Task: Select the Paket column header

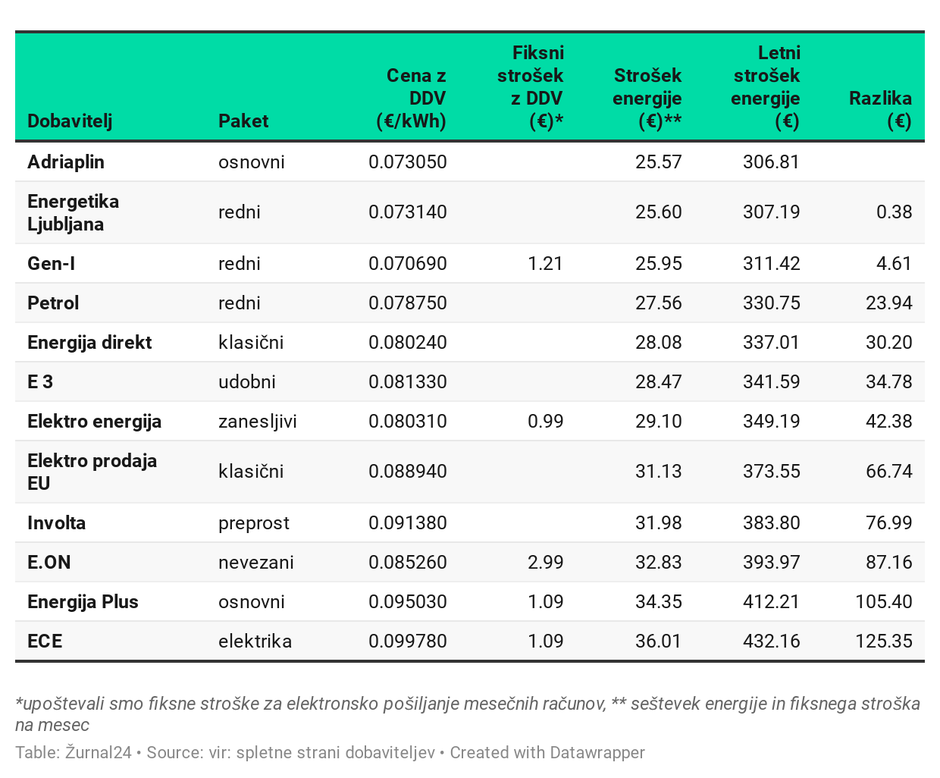Action: point(243,121)
